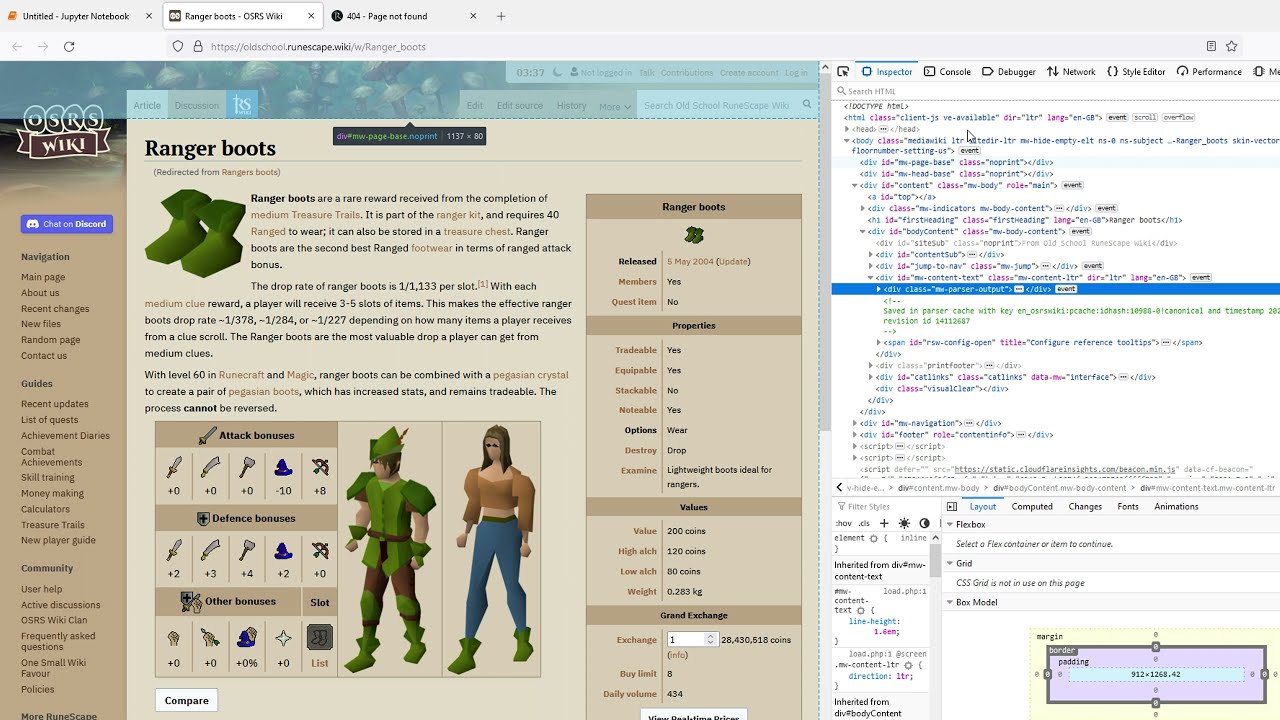Image resolution: width=1280 pixels, height=720 pixels.
Task: Bookmark this page with the star icon
Action: point(1232,46)
